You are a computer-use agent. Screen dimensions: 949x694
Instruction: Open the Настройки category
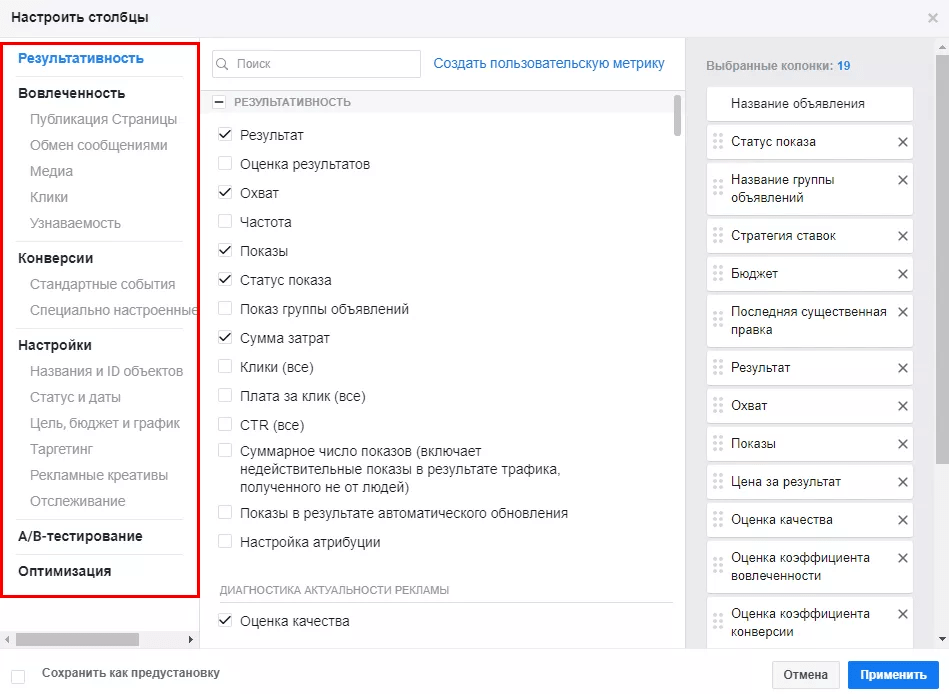coord(55,345)
